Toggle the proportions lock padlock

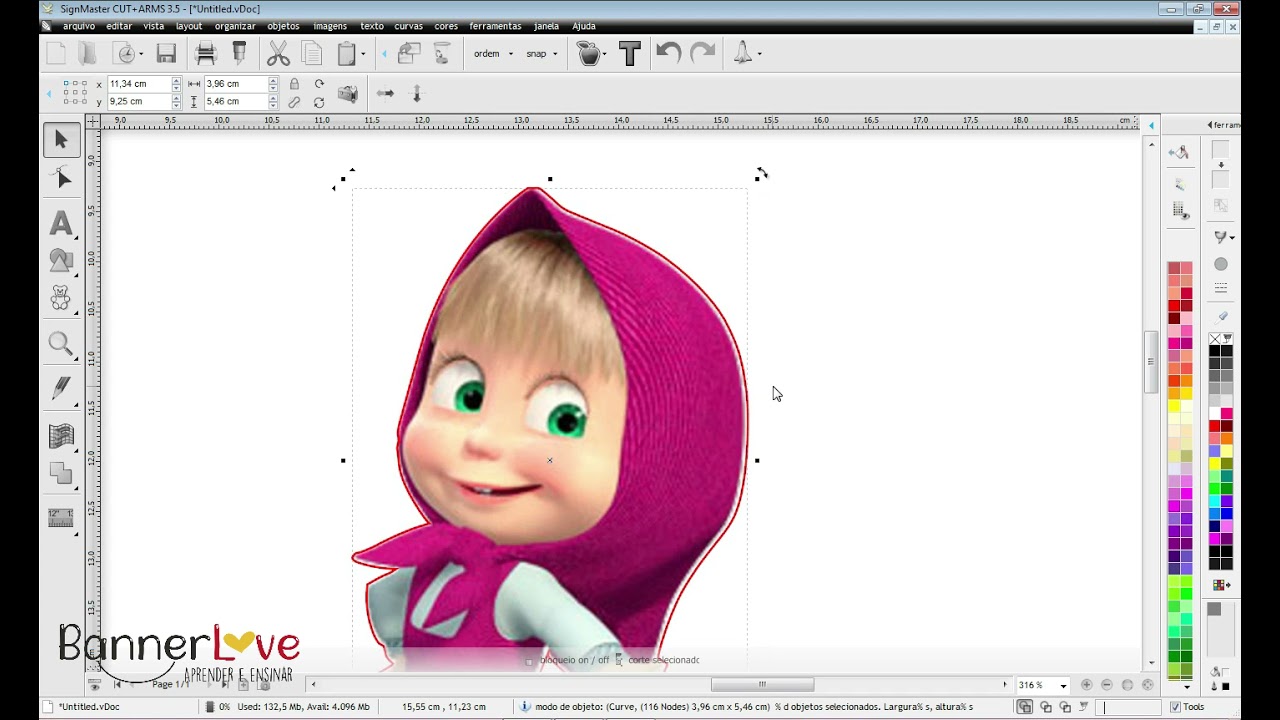(x=294, y=84)
